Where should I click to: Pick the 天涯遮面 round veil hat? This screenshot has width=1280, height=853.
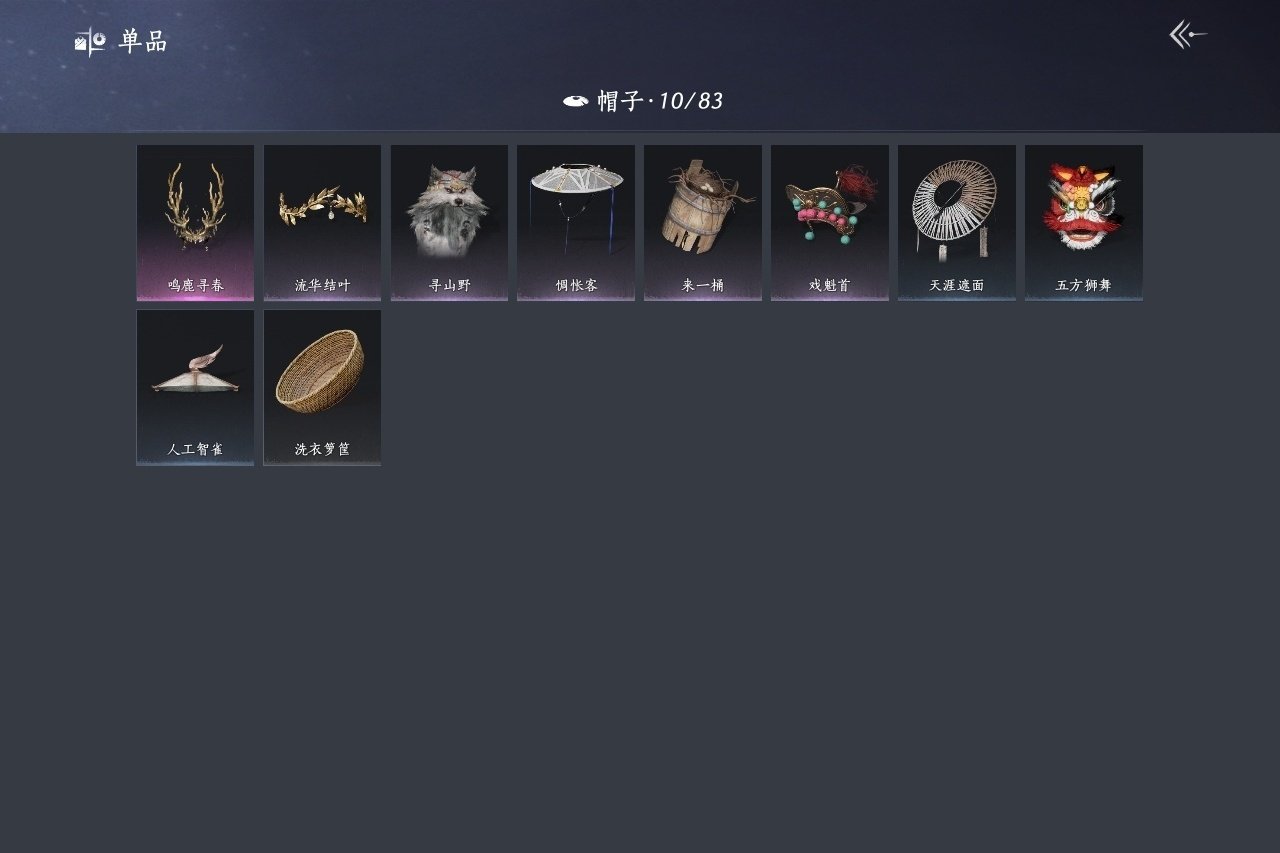(x=957, y=222)
